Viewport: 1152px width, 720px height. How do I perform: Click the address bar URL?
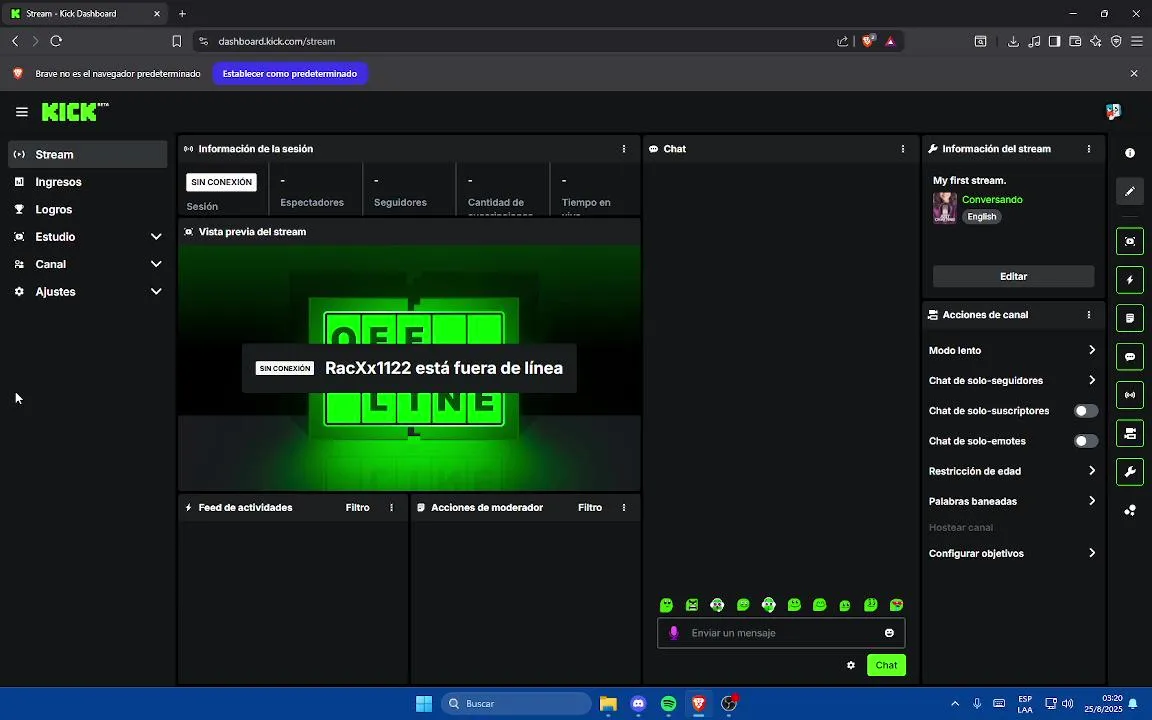tap(277, 41)
